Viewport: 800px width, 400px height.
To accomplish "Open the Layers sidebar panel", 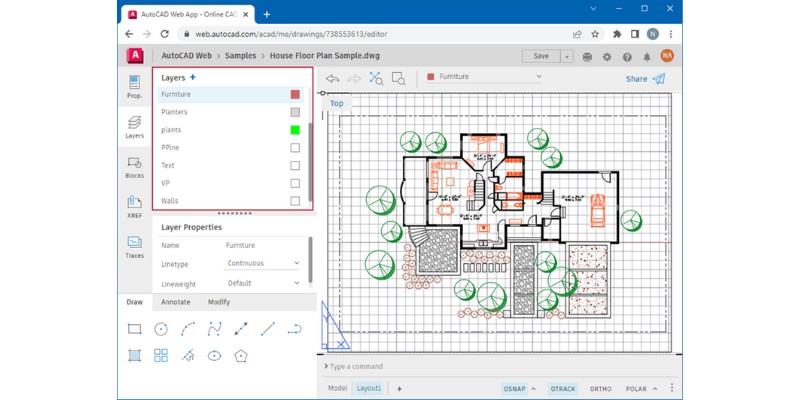I will tap(135, 127).
